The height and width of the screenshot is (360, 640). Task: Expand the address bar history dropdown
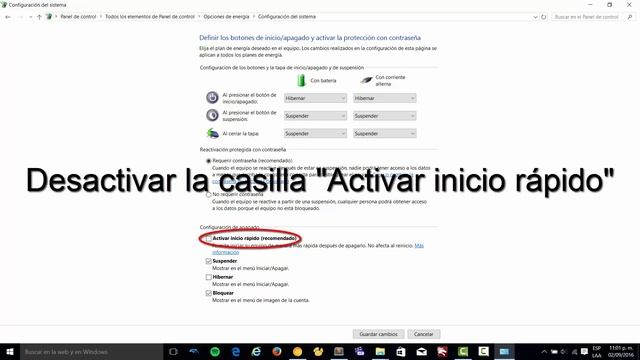[x=535, y=17]
